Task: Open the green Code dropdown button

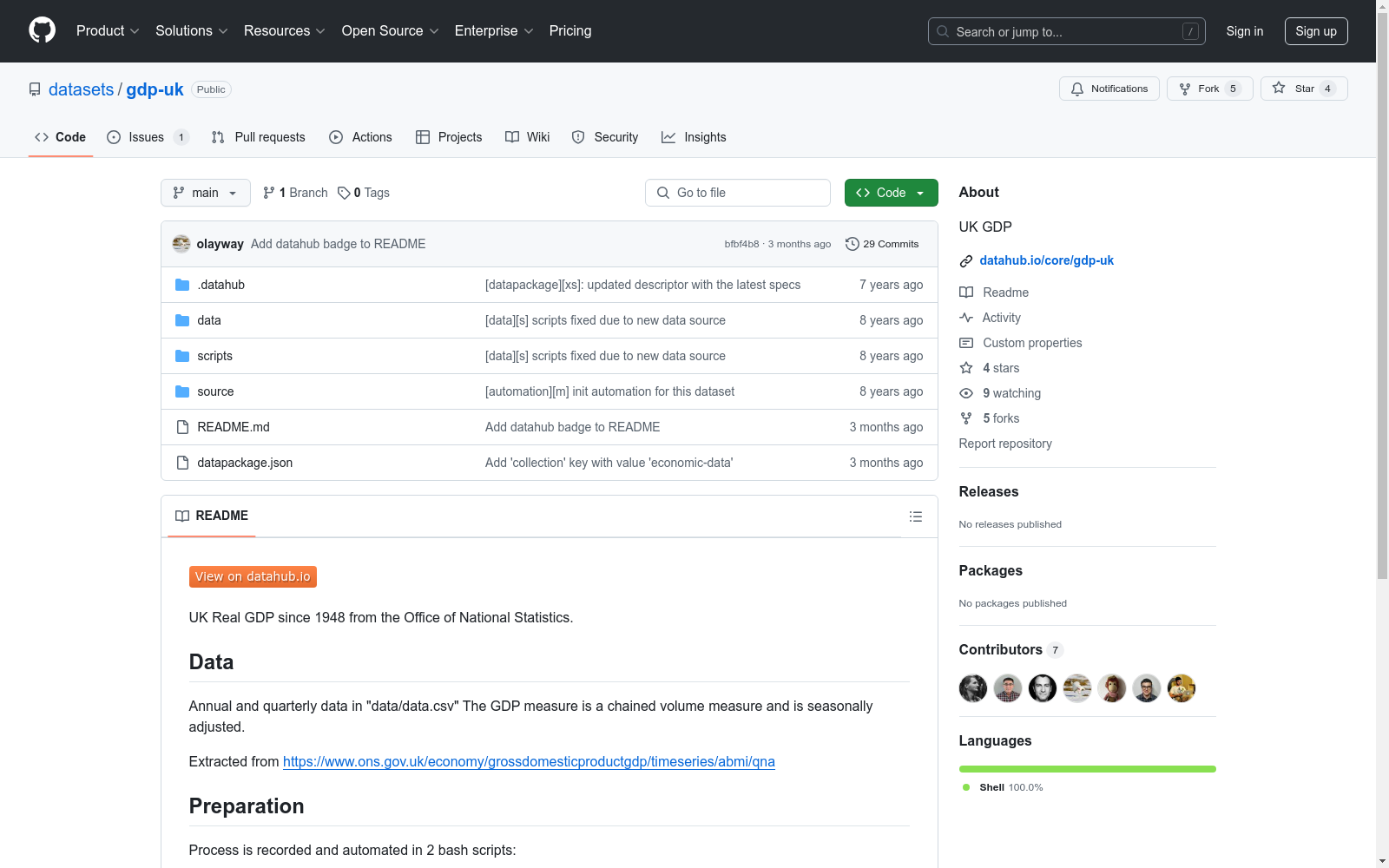Action: pos(892,193)
